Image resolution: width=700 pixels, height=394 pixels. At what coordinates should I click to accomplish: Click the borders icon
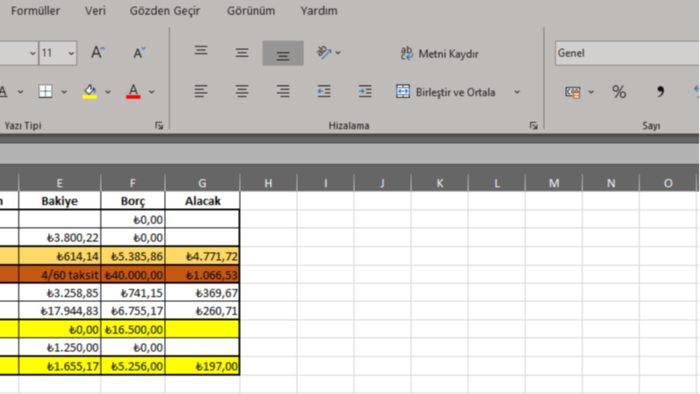click(45, 91)
